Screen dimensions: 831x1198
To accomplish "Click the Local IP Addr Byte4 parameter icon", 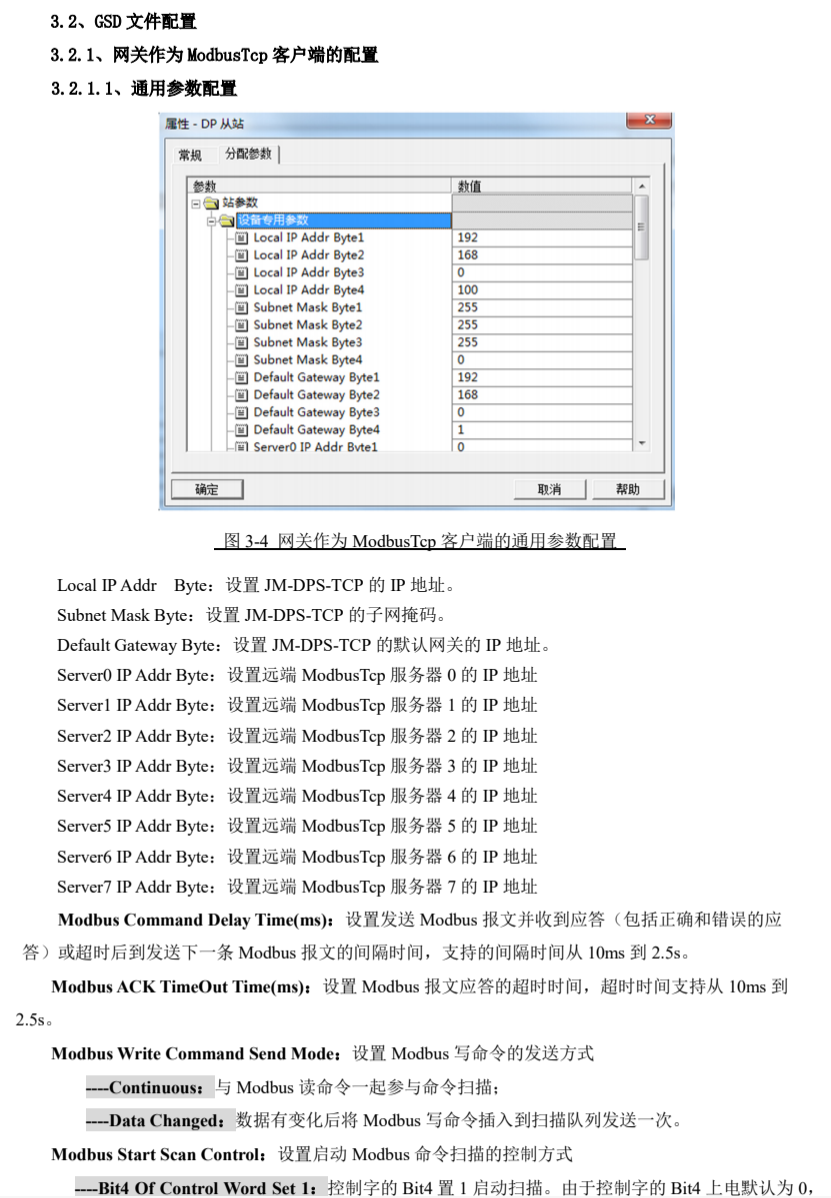I will (x=241, y=290).
